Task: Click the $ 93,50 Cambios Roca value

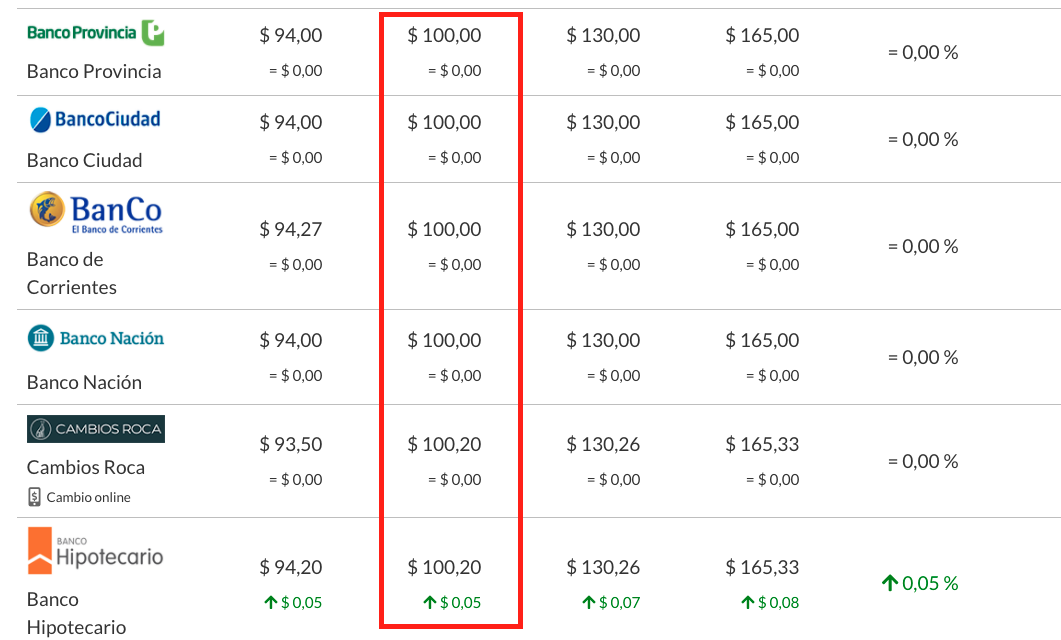Action: pos(291,444)
